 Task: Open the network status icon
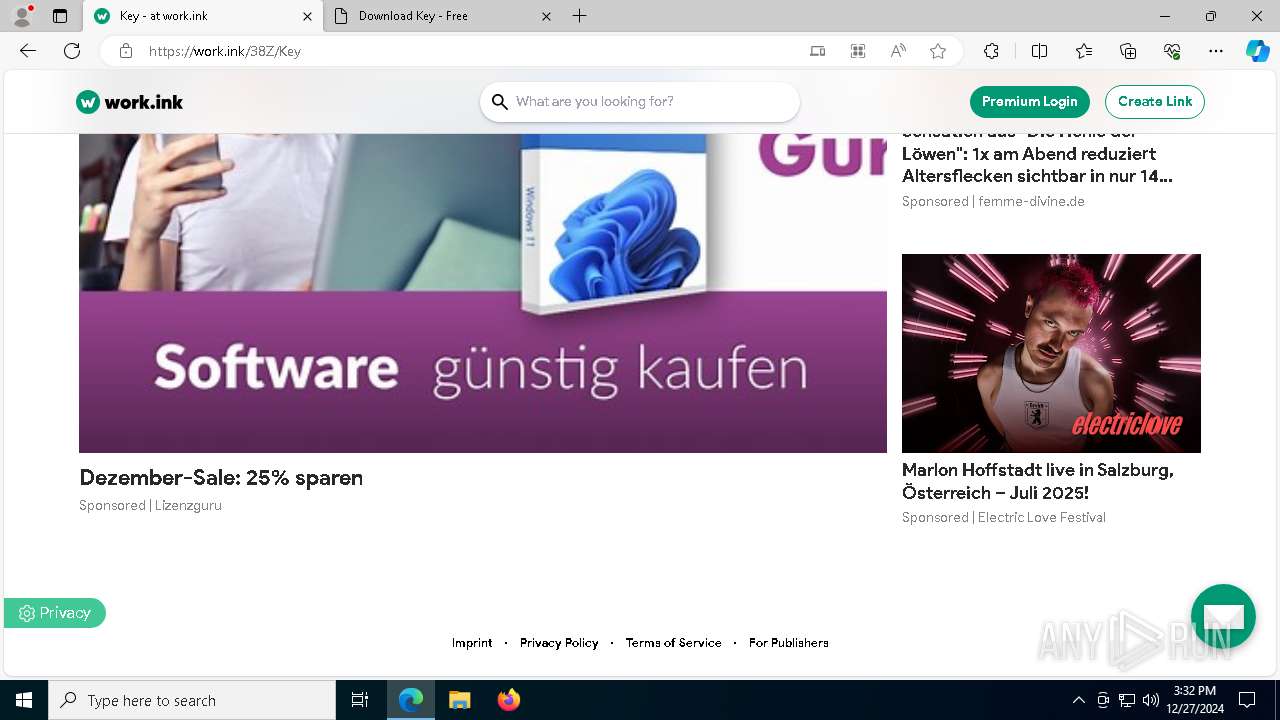(1127, 700)
